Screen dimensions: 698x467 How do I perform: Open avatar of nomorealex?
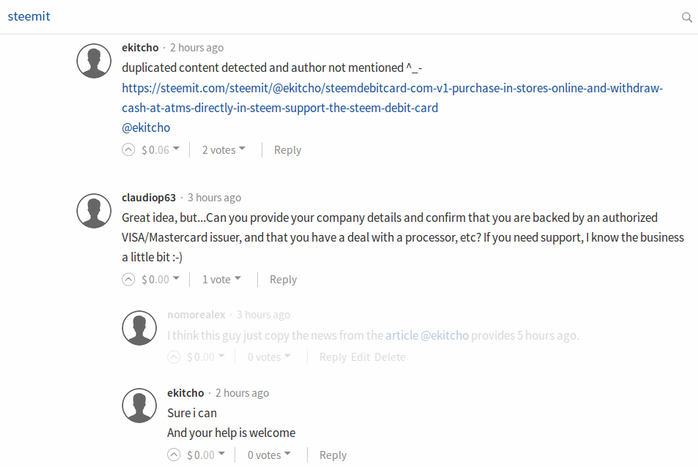139,328
